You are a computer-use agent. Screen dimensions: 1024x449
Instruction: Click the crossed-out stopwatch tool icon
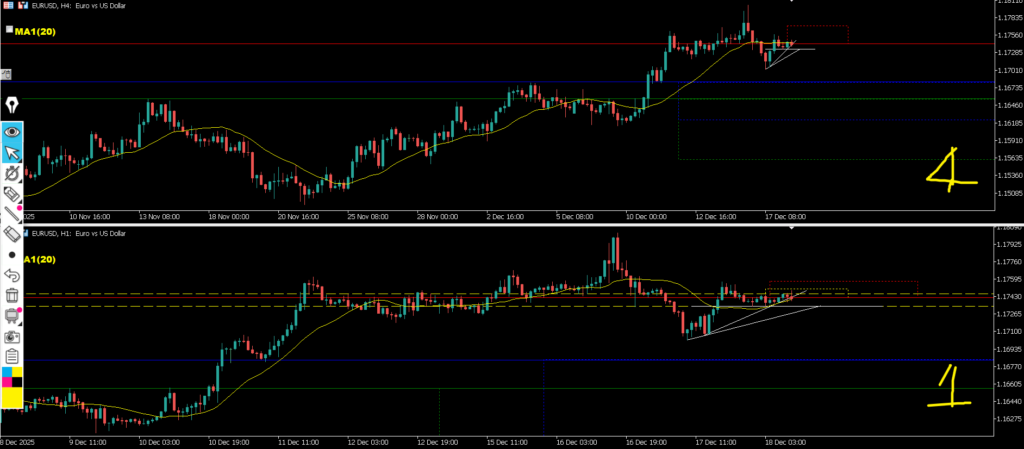(x=12, y=173)
